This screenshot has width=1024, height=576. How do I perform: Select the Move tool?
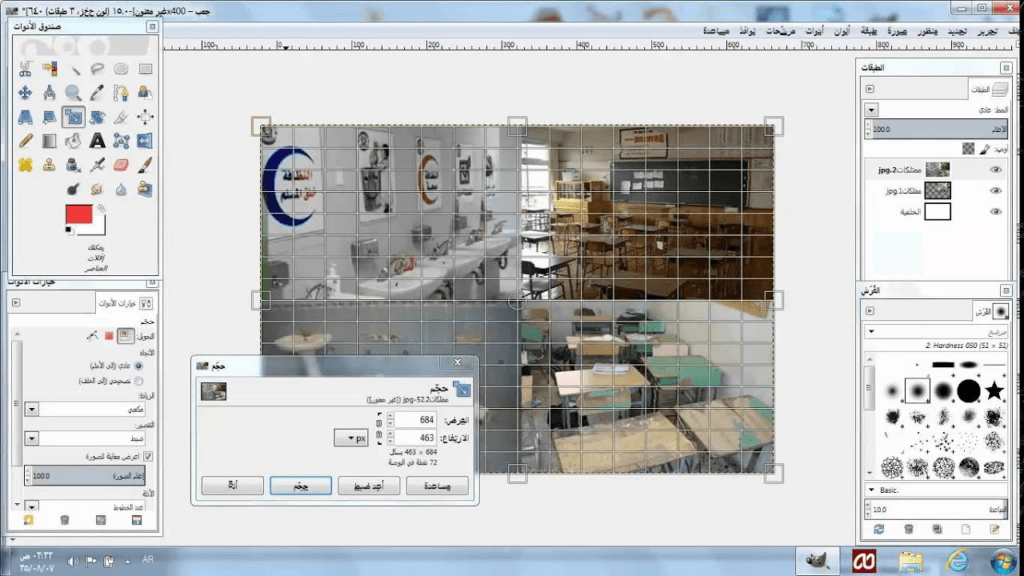(x=25, y=93)
